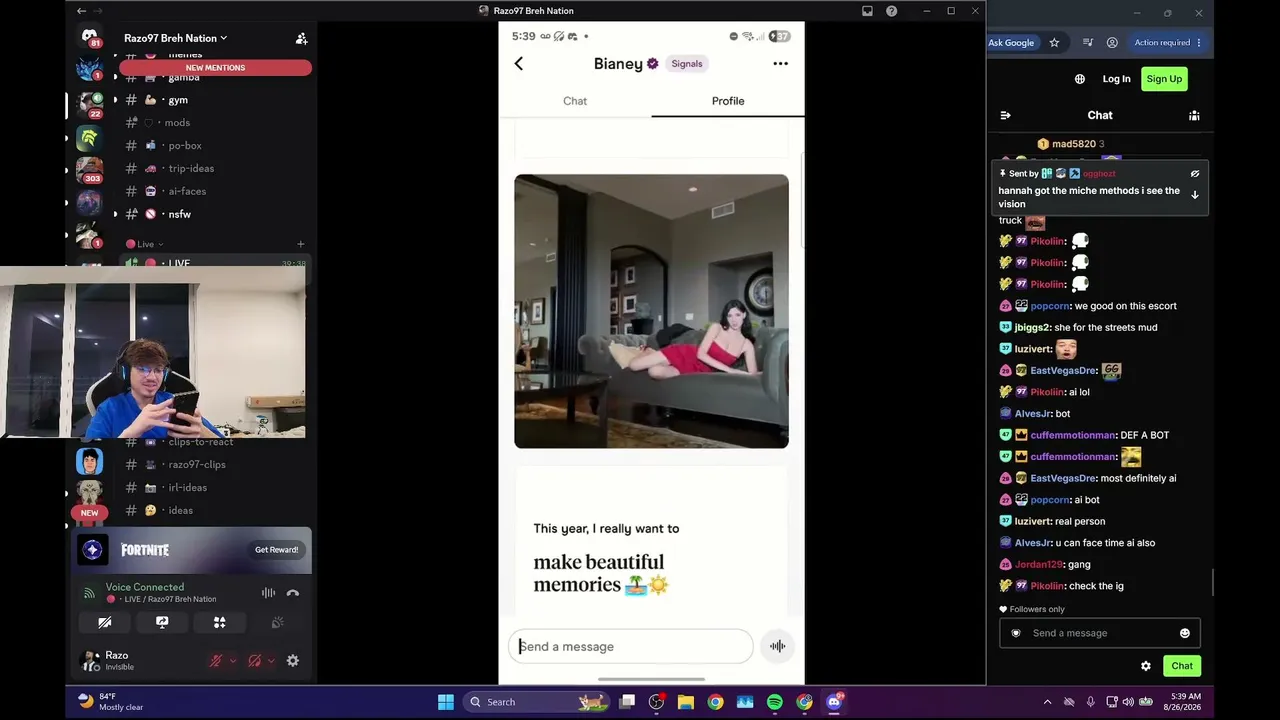Click Ask Google in the browser address bar

[x=1011, y=43]
